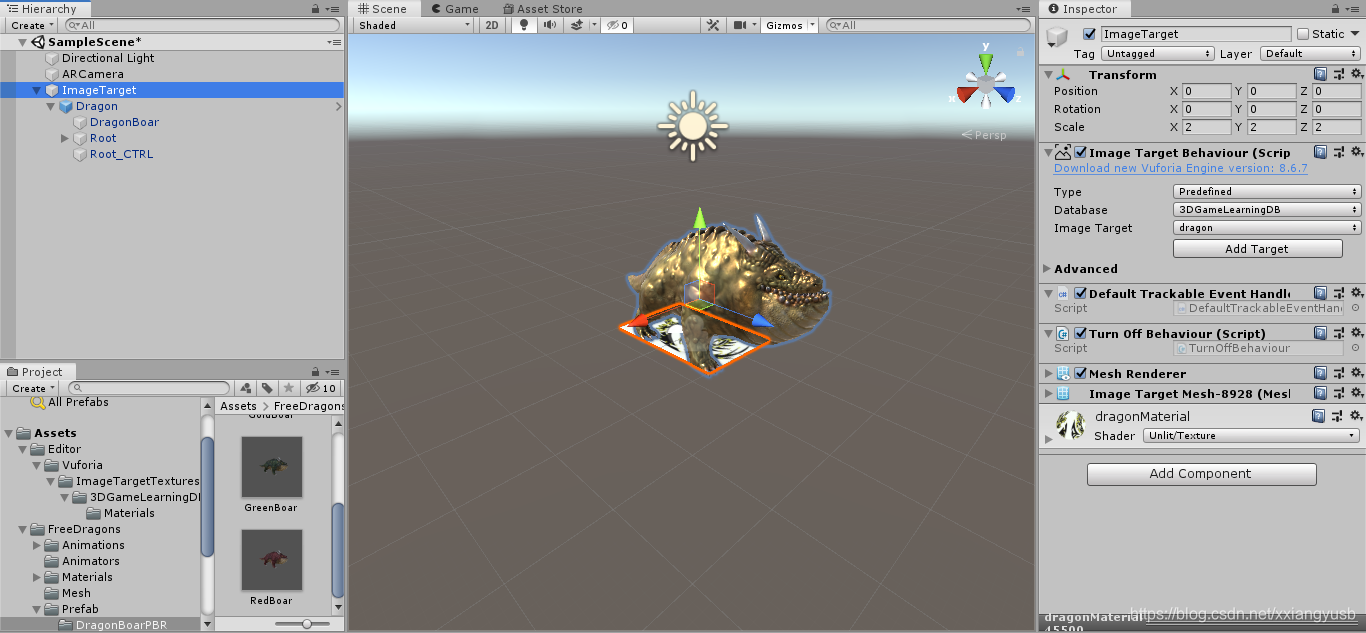Uncheck the Mesh Renderer component
The width and height of the screenshot is (1366, 633).
[1080, 373]
